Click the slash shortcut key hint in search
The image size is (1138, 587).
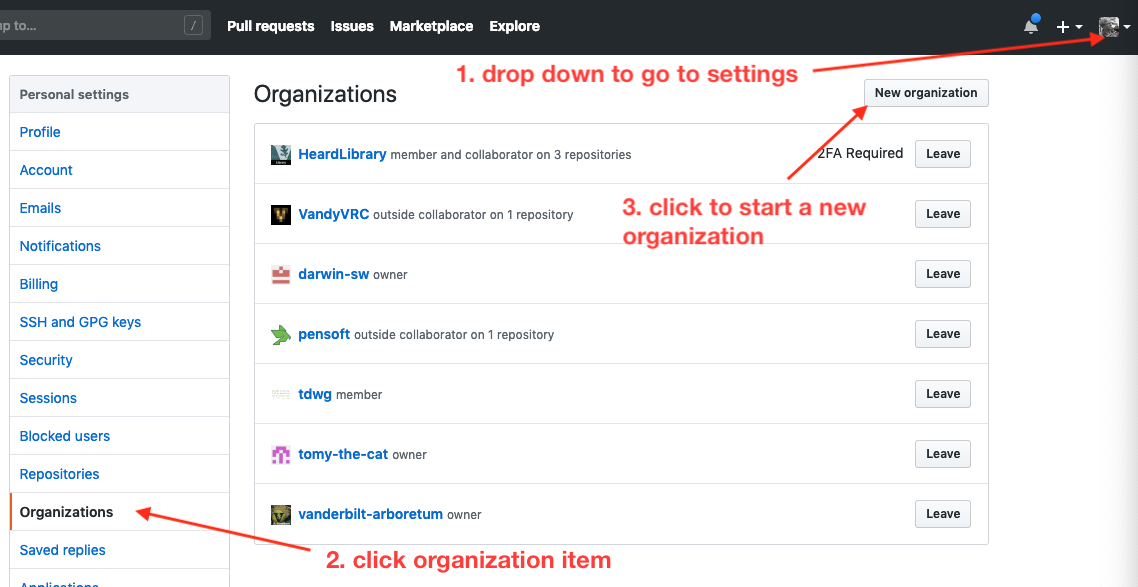(x=193, y=26)
